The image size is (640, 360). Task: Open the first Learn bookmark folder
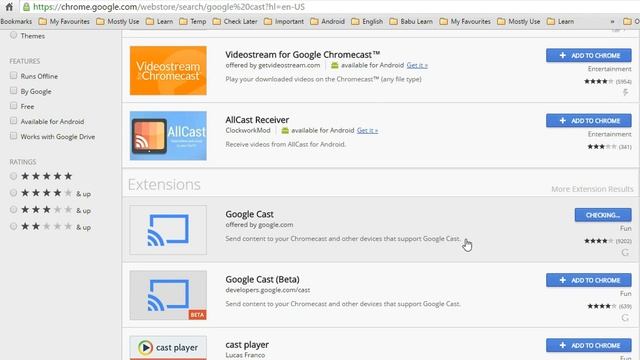pyautogui.click(x=160, y=22)
